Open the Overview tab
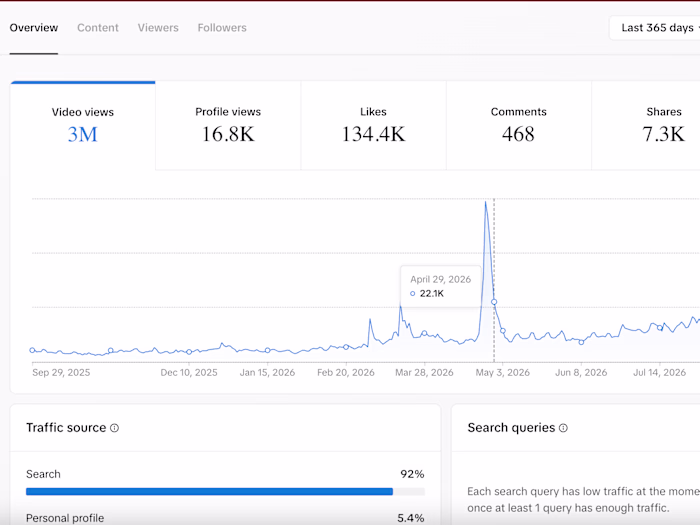700x525 pixels. [x=33, y=28]
